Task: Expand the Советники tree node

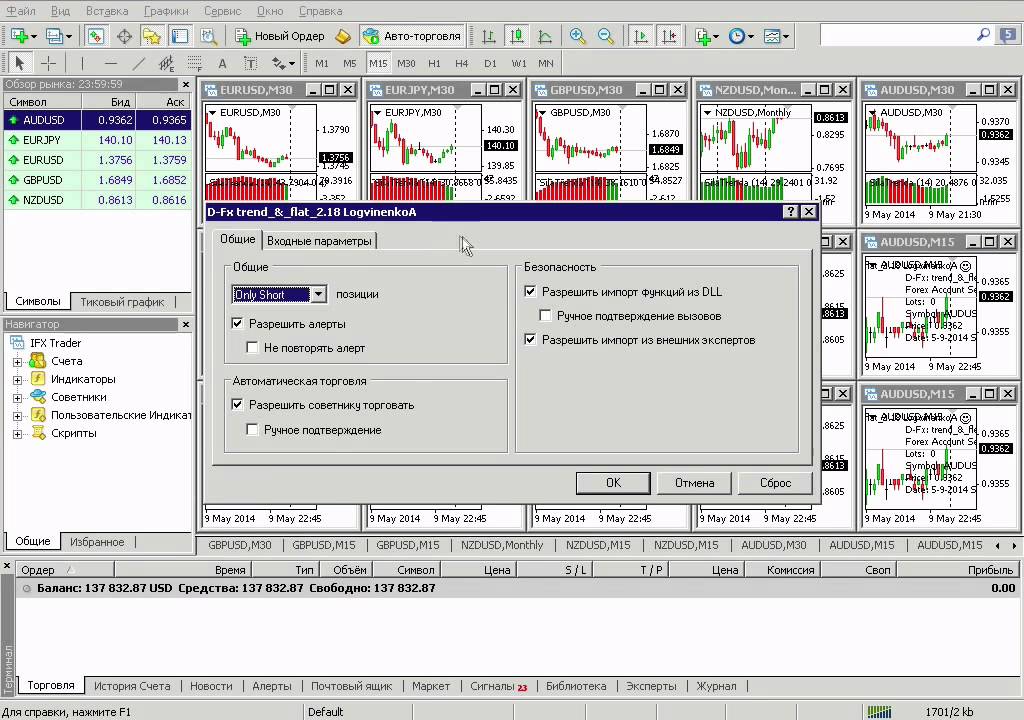Action: [18, 397]
